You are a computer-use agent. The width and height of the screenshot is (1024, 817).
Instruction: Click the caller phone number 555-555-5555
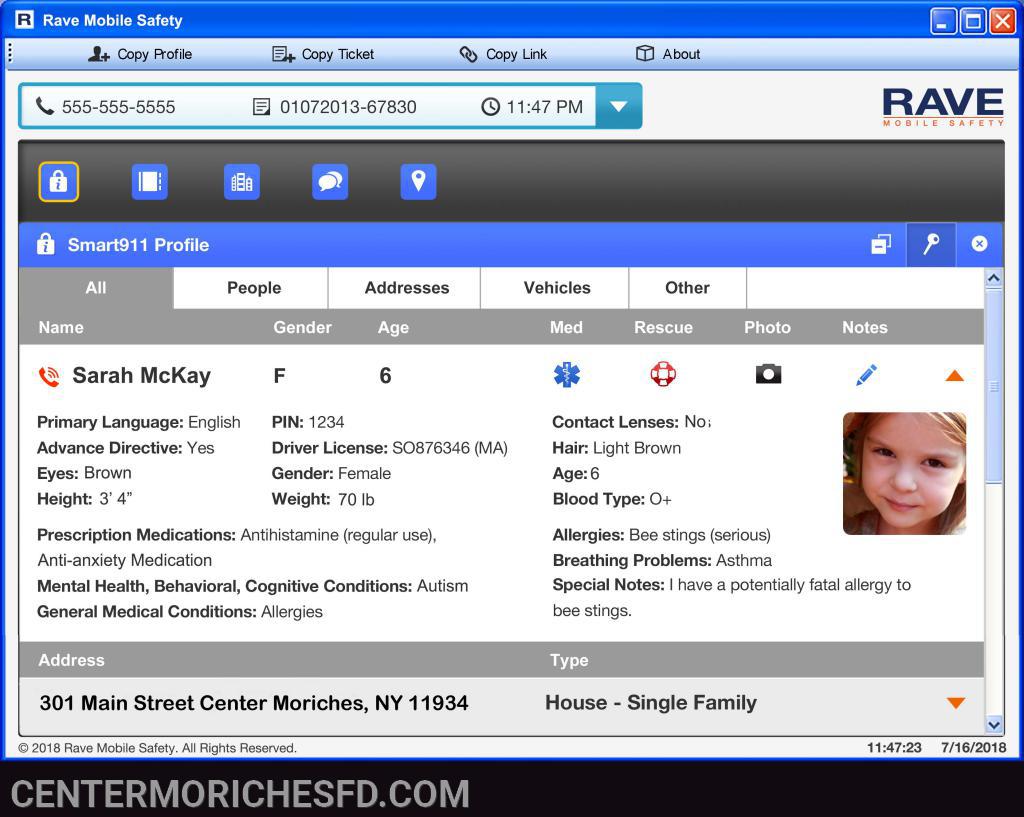point(118,107)
